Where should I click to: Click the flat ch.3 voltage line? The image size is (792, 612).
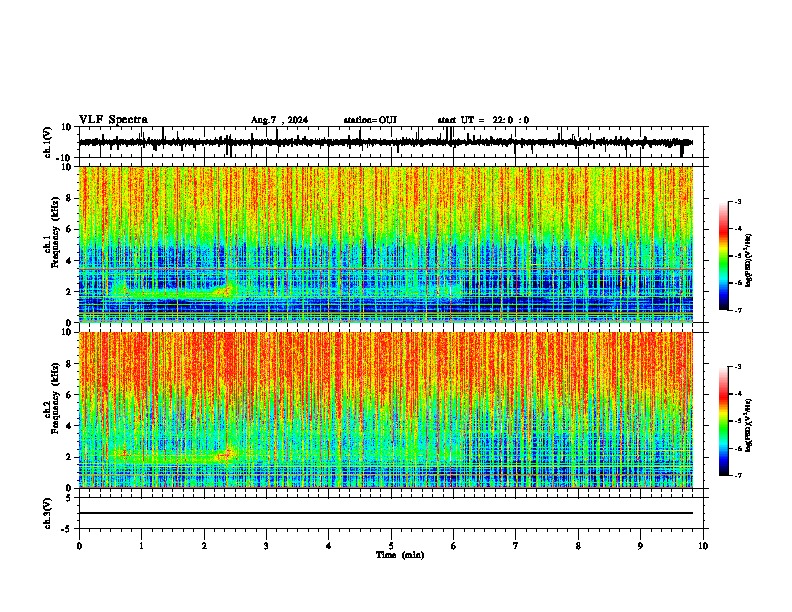click(385, 513)
